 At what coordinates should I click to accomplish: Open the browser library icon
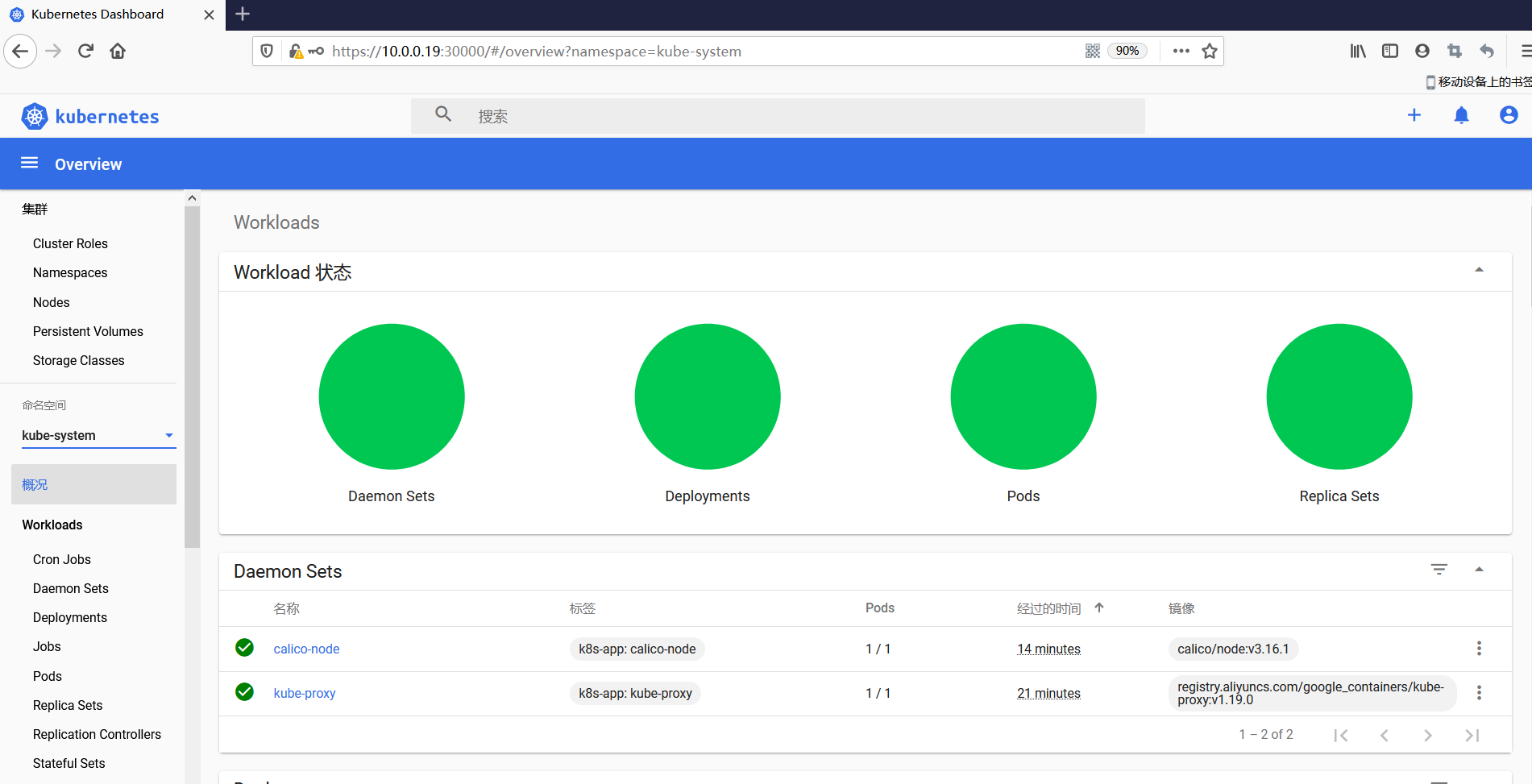coord(1358,52)
